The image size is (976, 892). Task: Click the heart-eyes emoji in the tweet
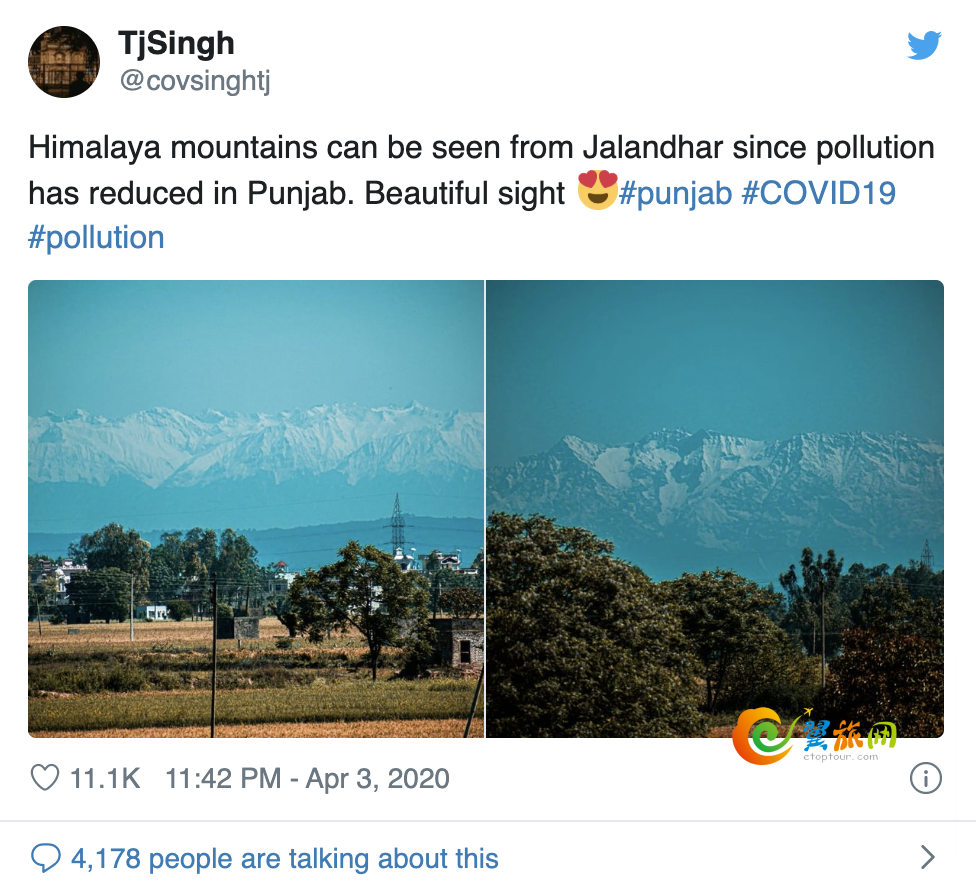(x=597, y=190)
